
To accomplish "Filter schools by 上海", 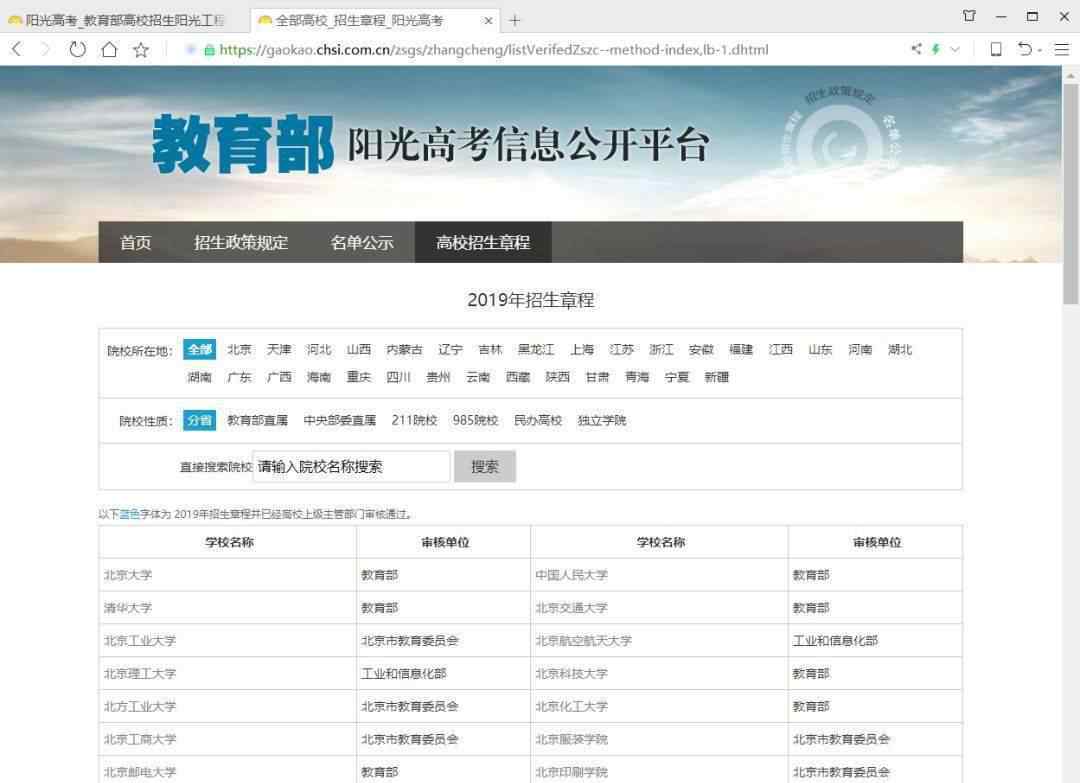I will click(x=581, y=349).
